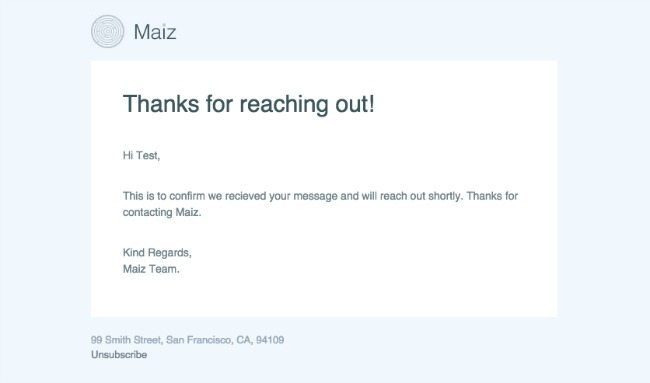The image size is (650, 383).
Task: Click the word "message" in confirmation sentence
Action: [x=315, y=196]
